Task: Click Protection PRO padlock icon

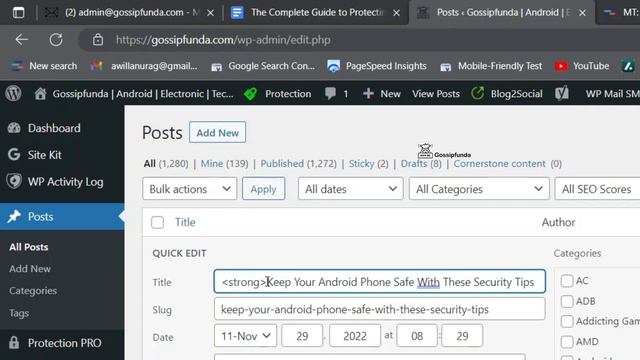Action: coord(14,342)
